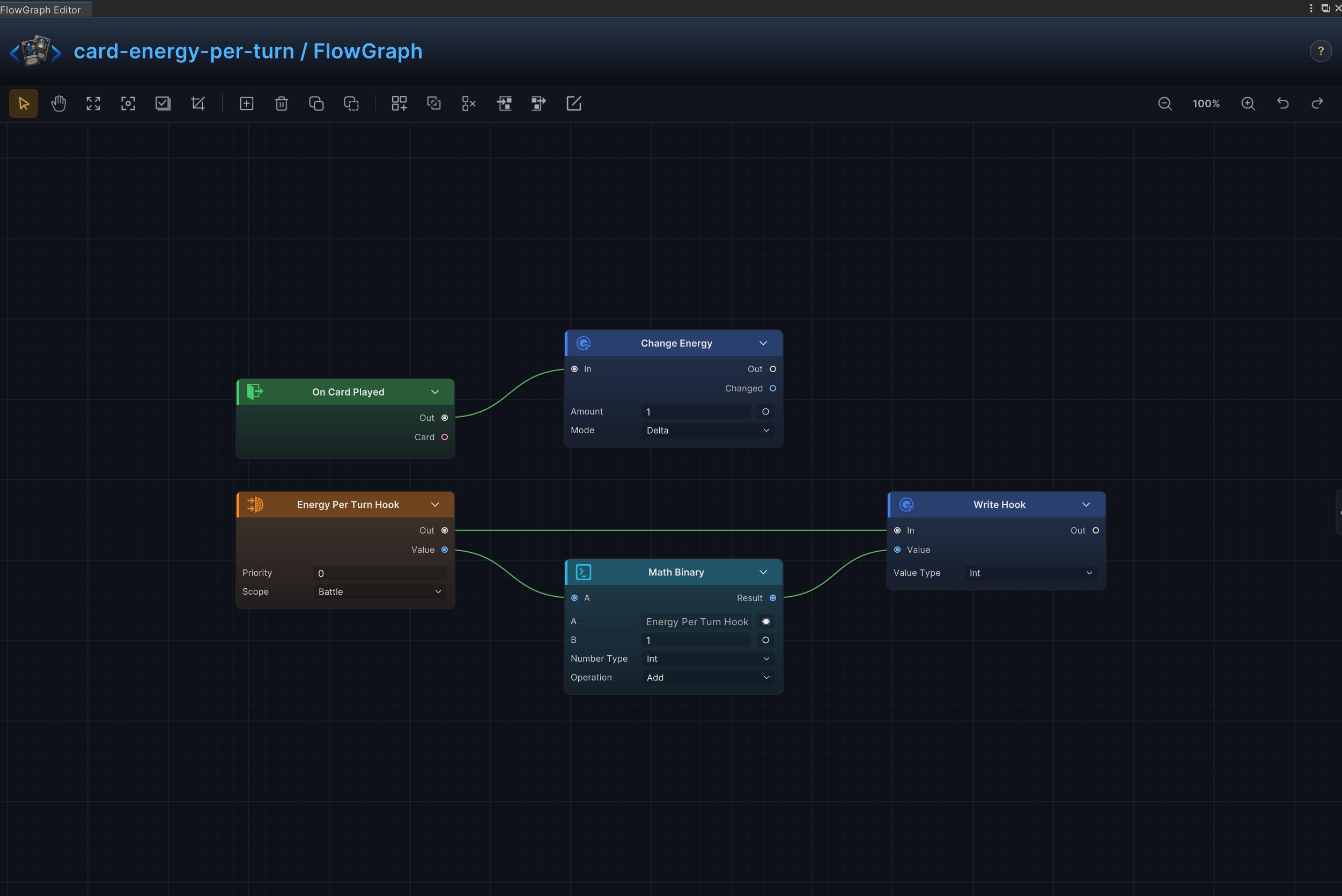Click the trash delete icon

[281, 103]
